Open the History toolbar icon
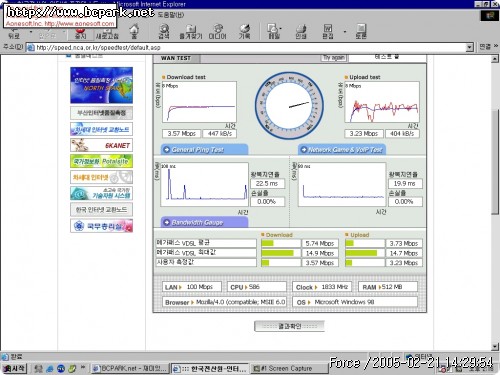 tap(244, 31)
